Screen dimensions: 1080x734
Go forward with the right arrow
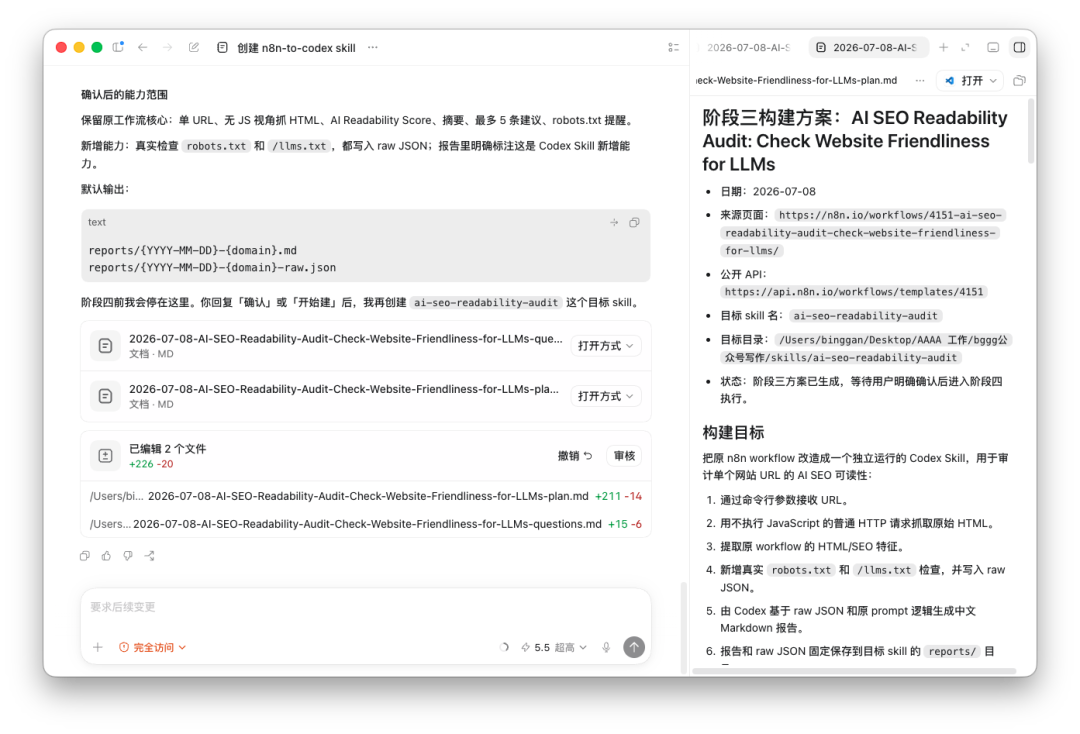click(x=167, y=48)
